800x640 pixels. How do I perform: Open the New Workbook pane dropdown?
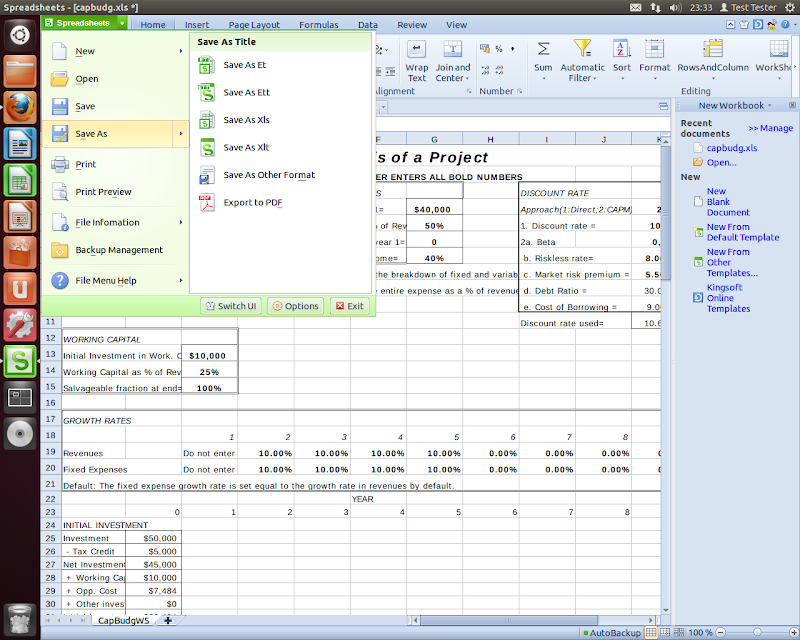click(x=770, y=105)
